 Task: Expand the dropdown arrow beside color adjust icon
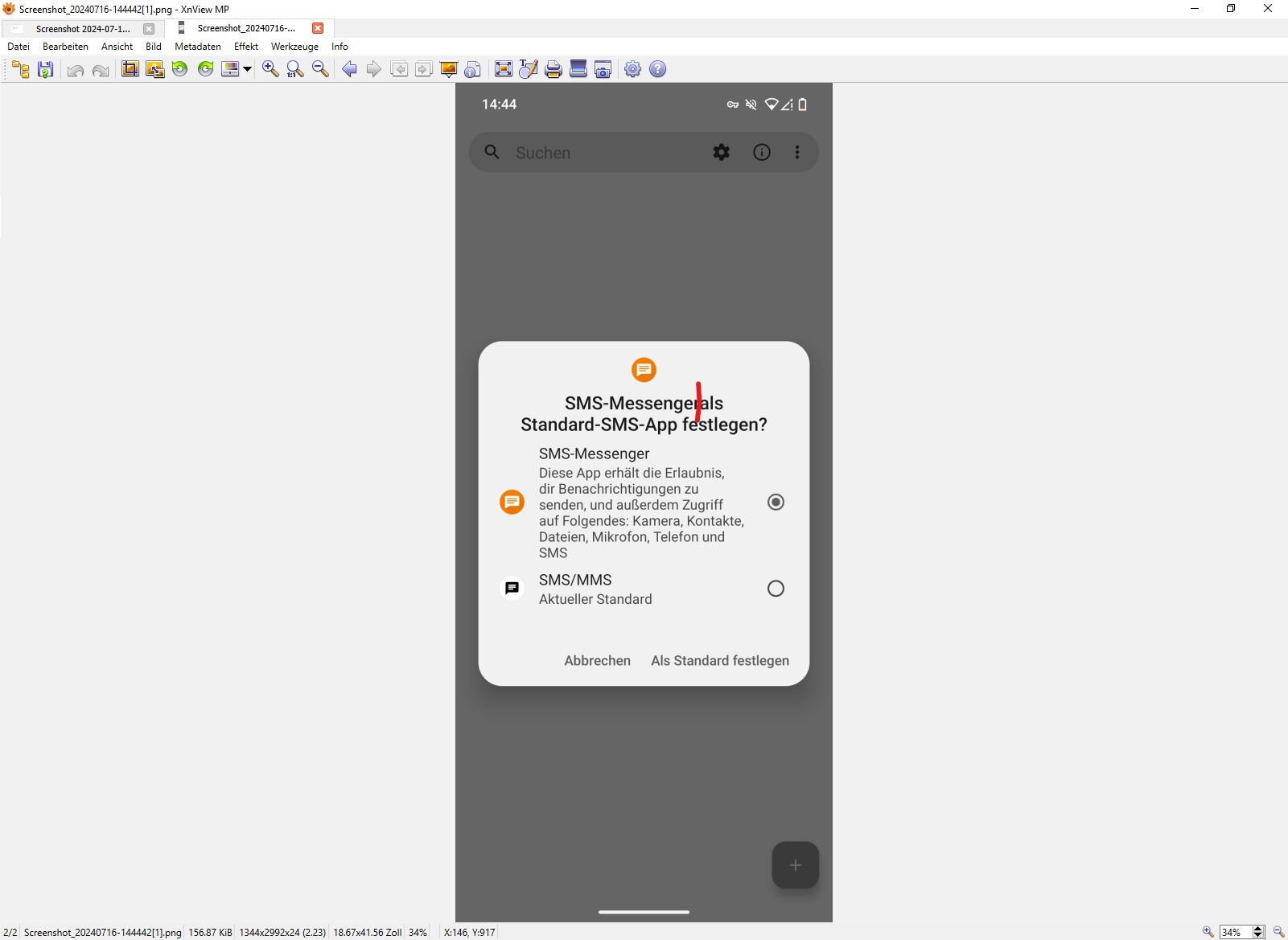(247, 70)
